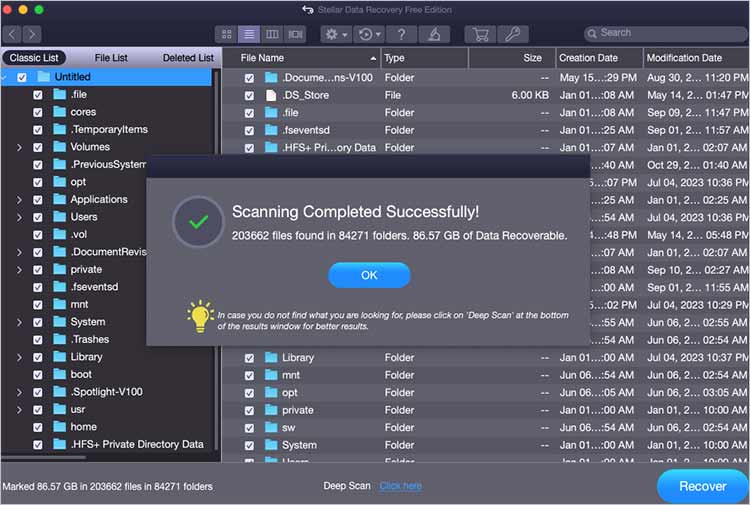The height and width of the screenshot is (505, 750).
Task: Uncheck the .DS_Store file checkbox
Action: coord(249,96)
